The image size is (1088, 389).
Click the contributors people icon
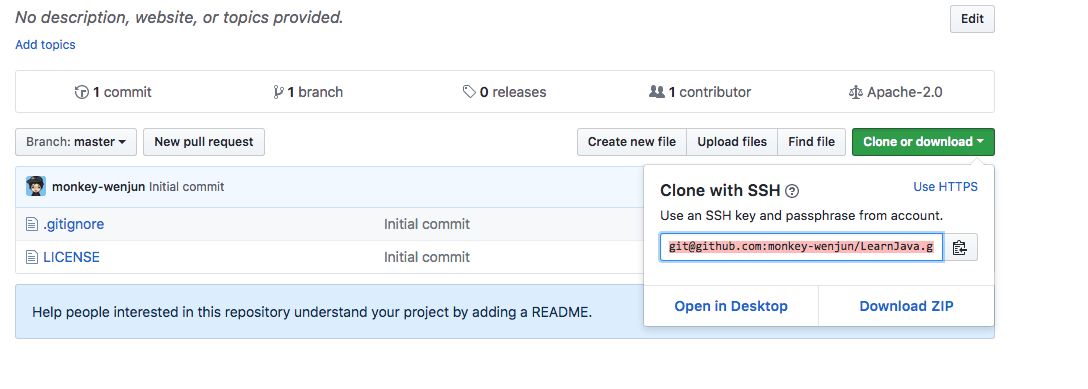(x=656, y=92)
